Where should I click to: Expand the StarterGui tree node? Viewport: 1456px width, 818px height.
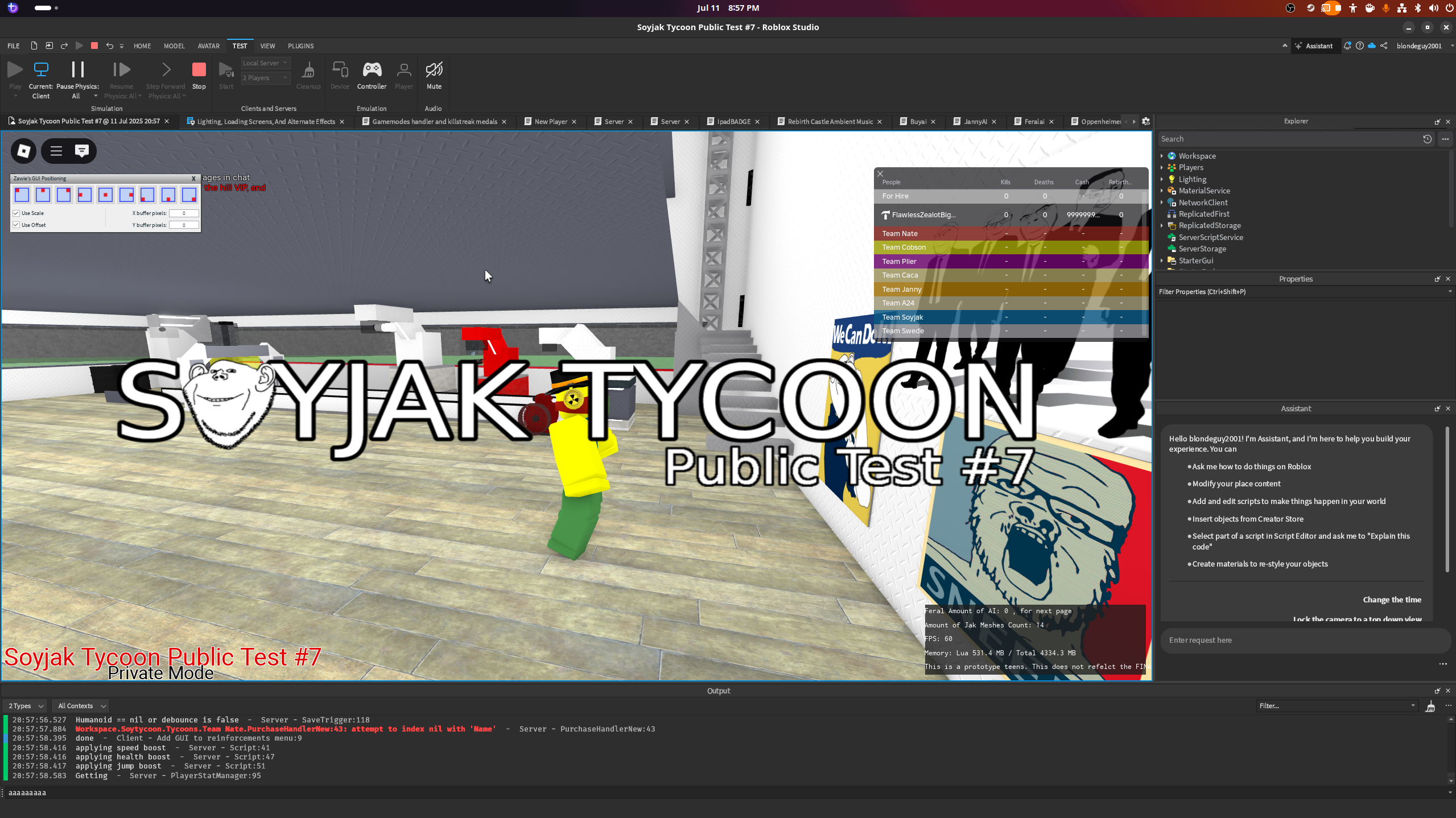pyautogui.click(x=1162, y=261)
